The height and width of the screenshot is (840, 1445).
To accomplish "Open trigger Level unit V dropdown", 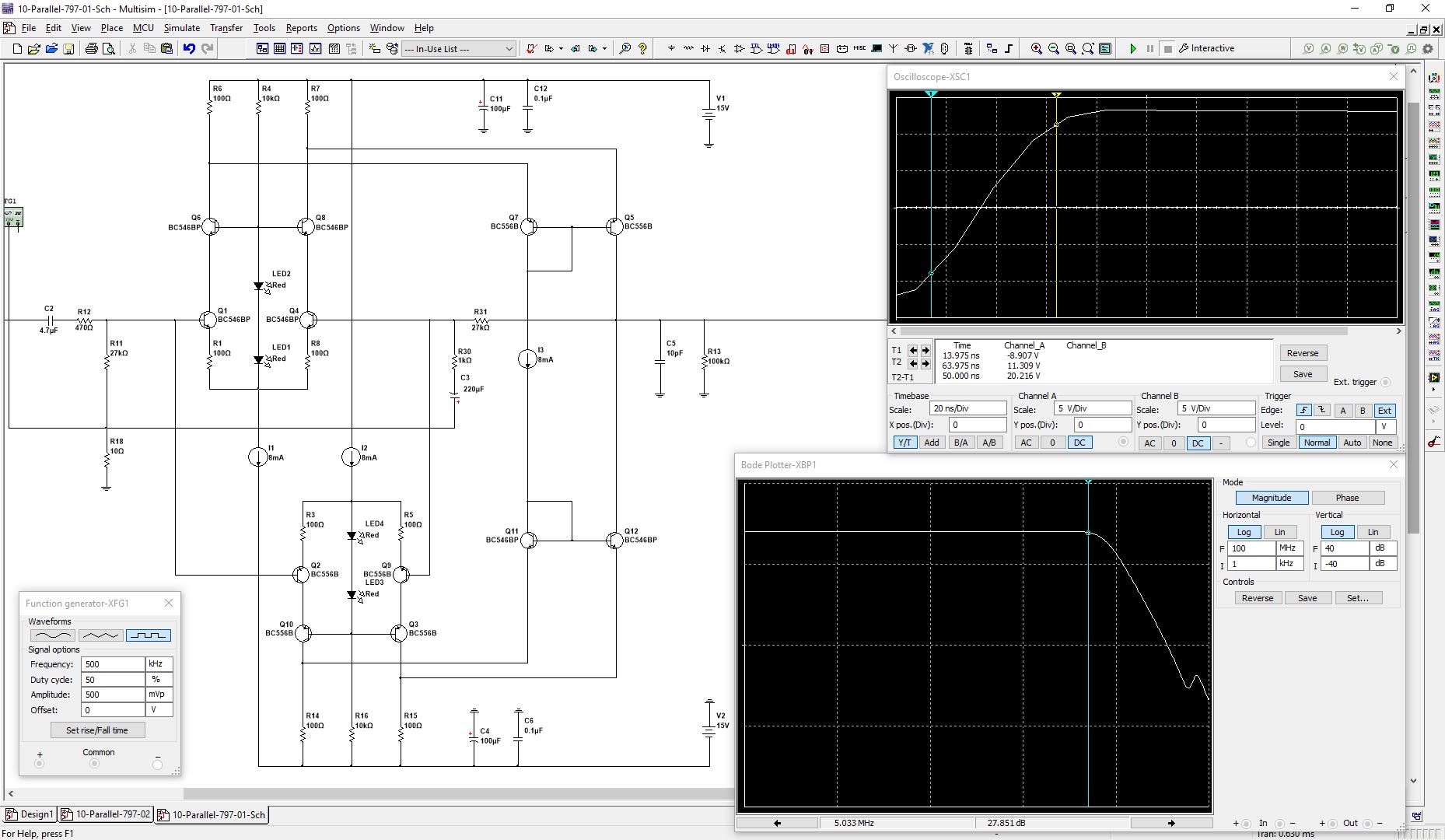I will click(1386, 426).
